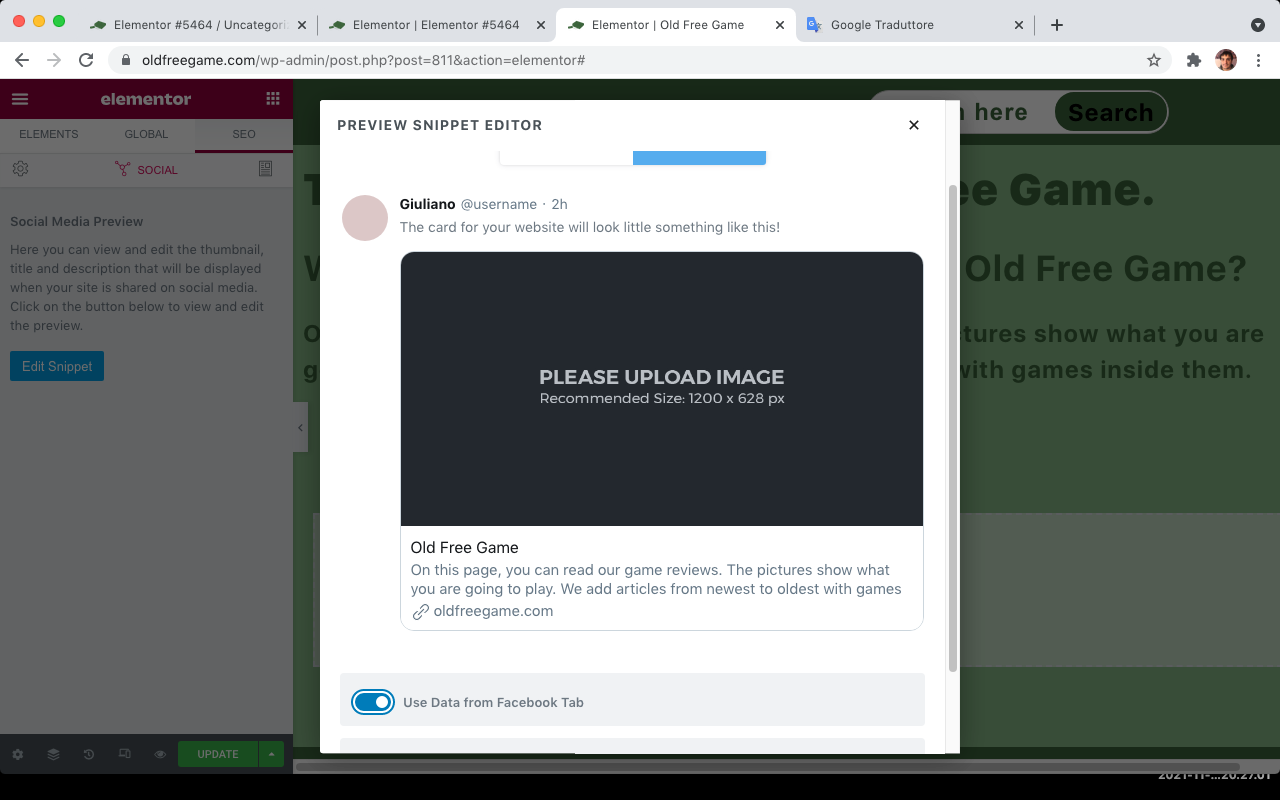The image size is (1280, 800).
Task: Click Giuliano's profile avatar circle
Action: click(x=365, y=218)
